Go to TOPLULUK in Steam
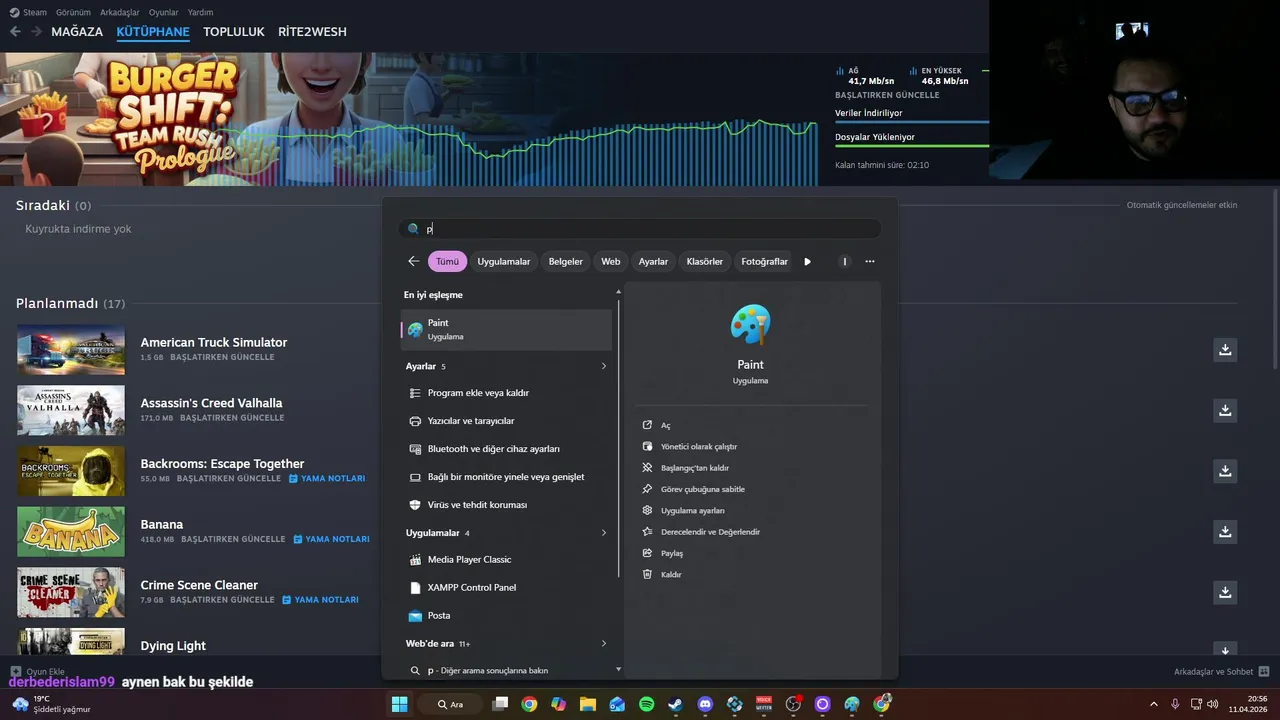 click(x=233, y=32)
